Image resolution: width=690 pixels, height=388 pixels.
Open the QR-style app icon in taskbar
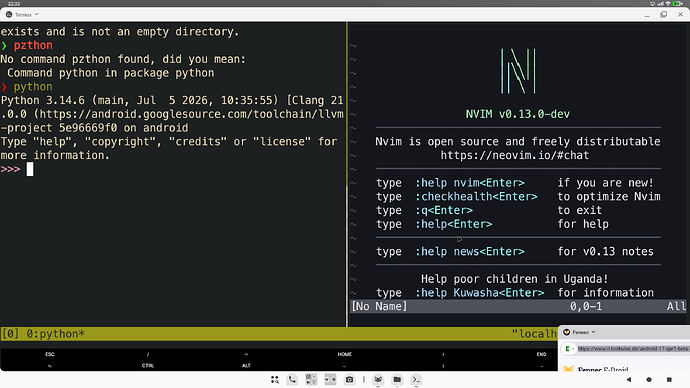pos(311,380)
